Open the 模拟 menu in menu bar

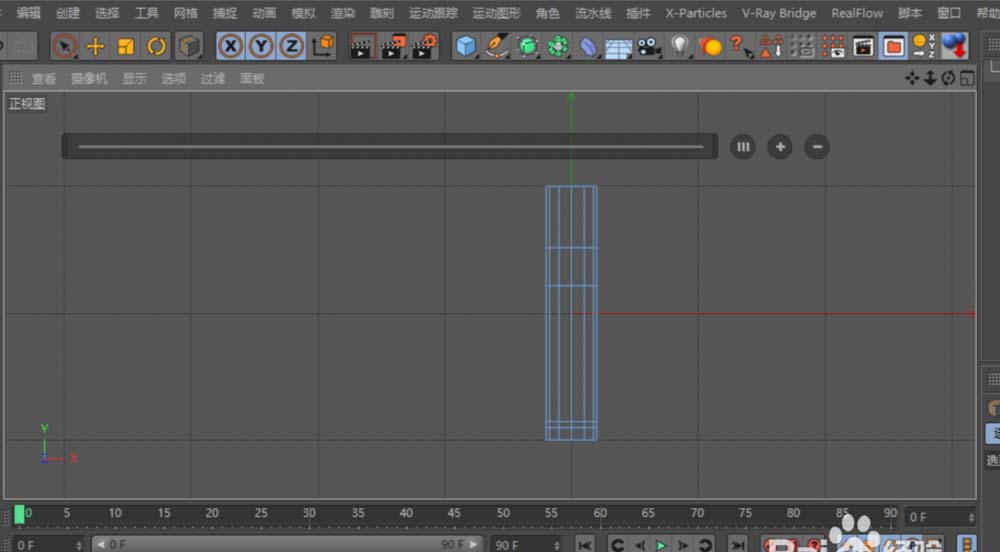click(303, 13)
